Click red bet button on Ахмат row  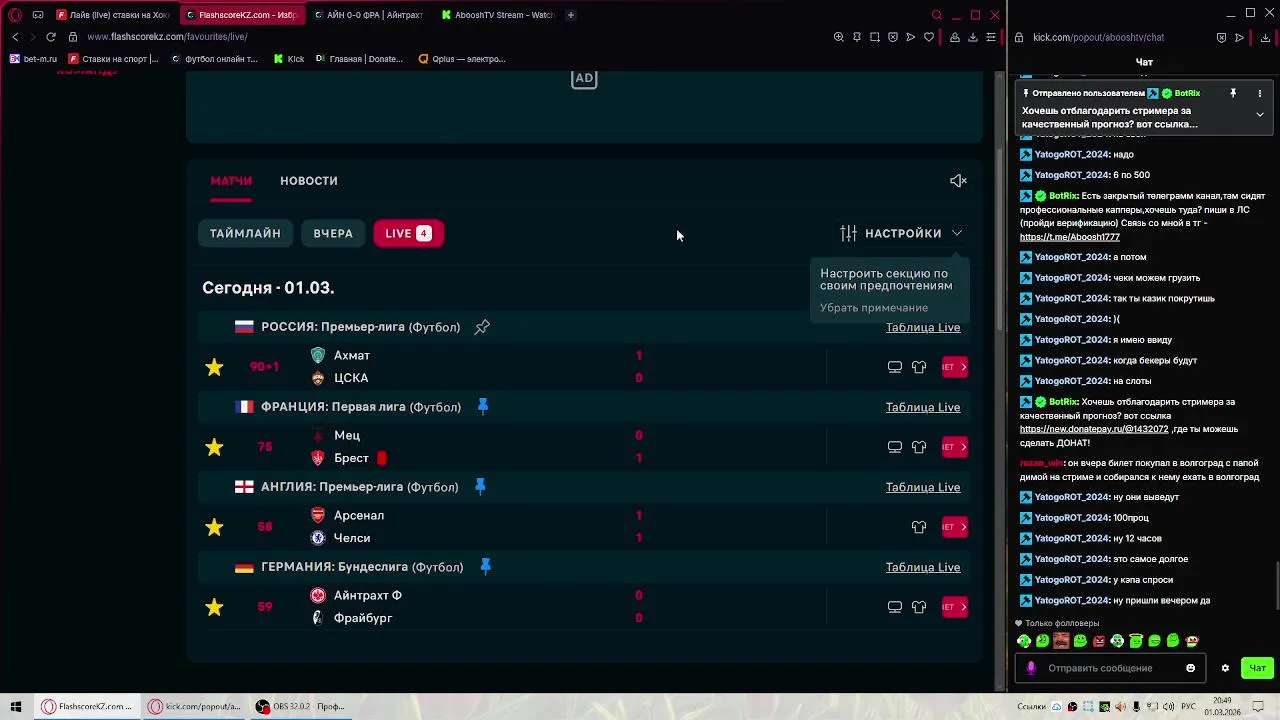tap(955, 367)
